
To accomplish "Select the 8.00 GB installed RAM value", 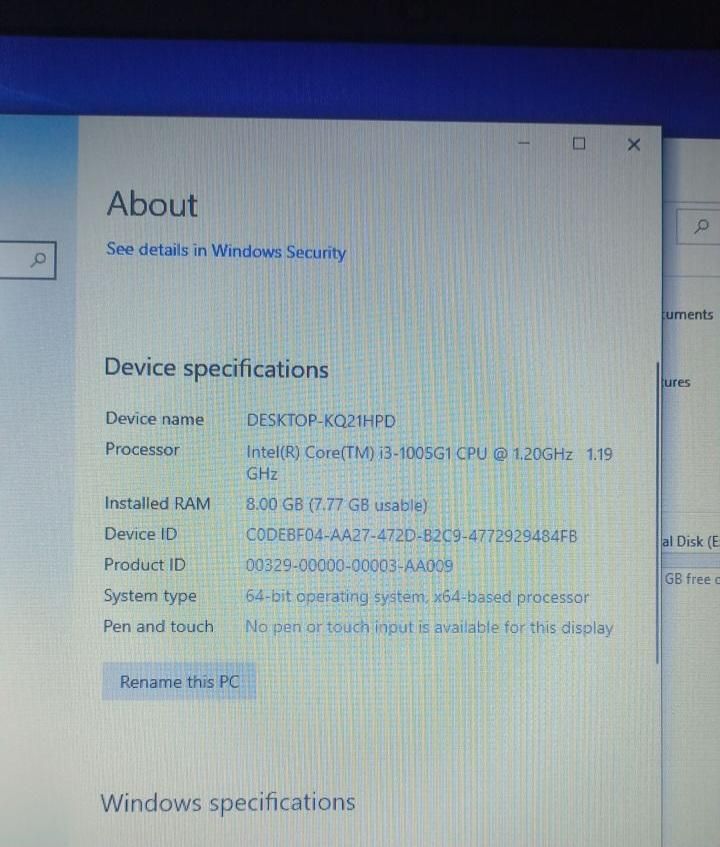I will pos(337,505).
